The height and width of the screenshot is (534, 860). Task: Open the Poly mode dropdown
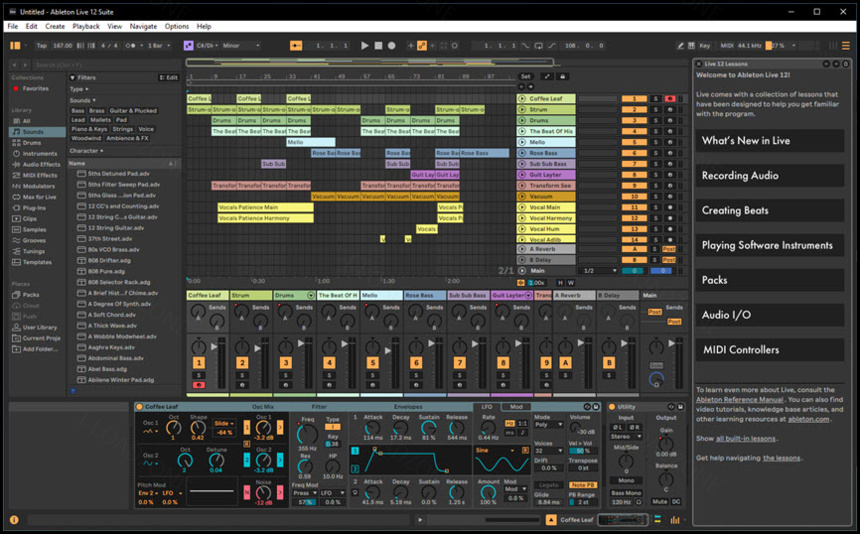tap(548, 424)
